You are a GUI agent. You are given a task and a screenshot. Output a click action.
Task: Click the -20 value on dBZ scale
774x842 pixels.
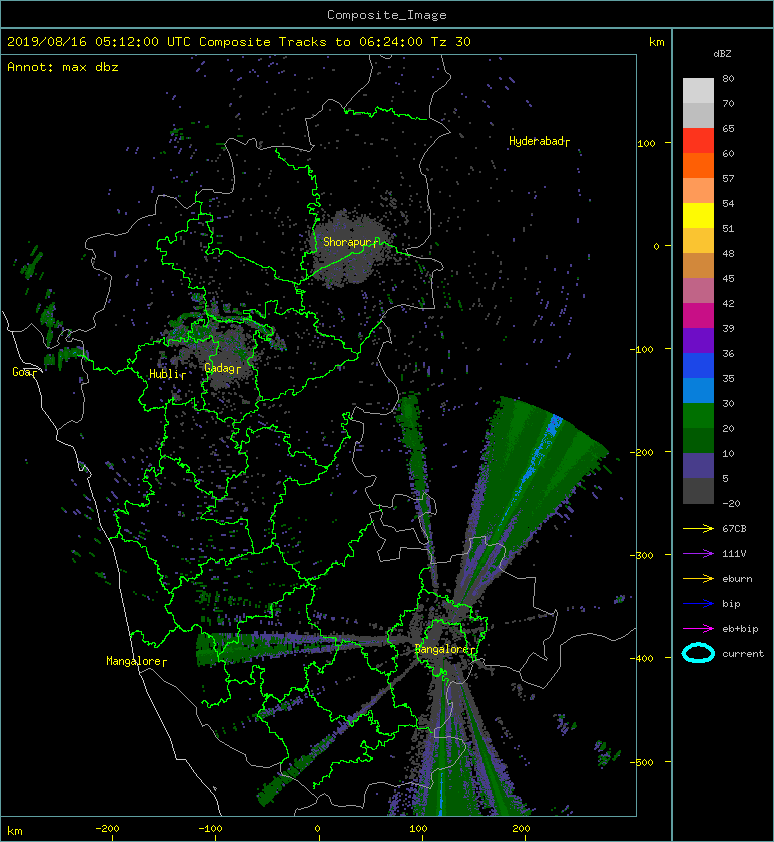click(731, 504)
